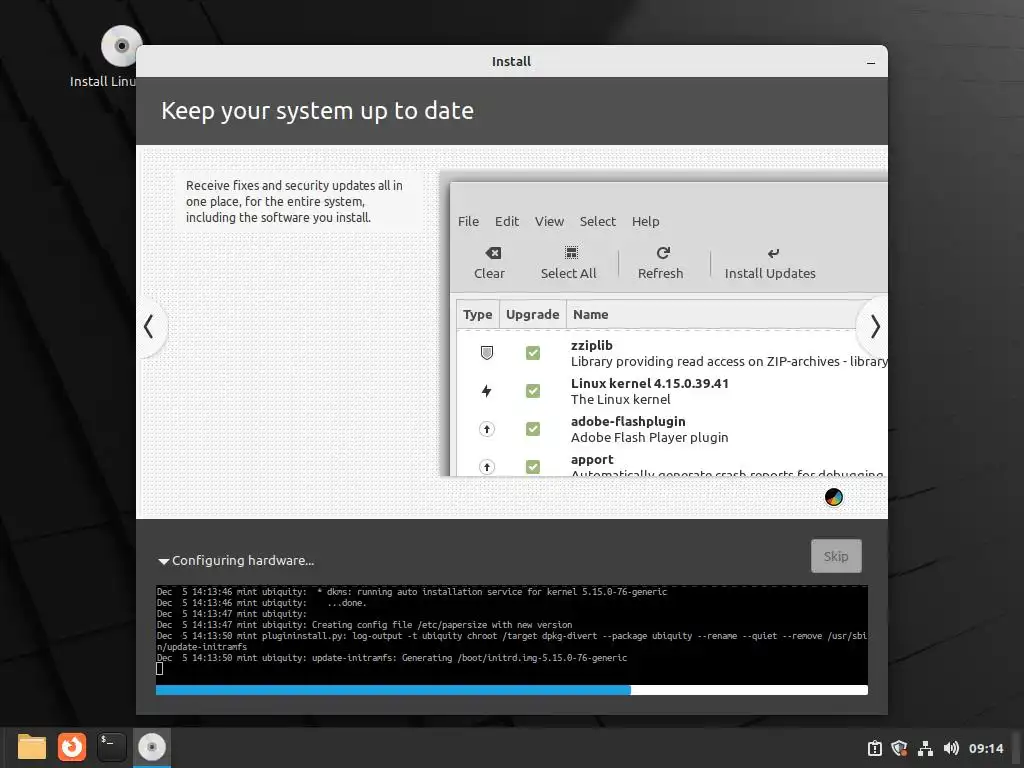Click the round colorful spinner icon
The image size is (1024, 768).
click(834, 498)
